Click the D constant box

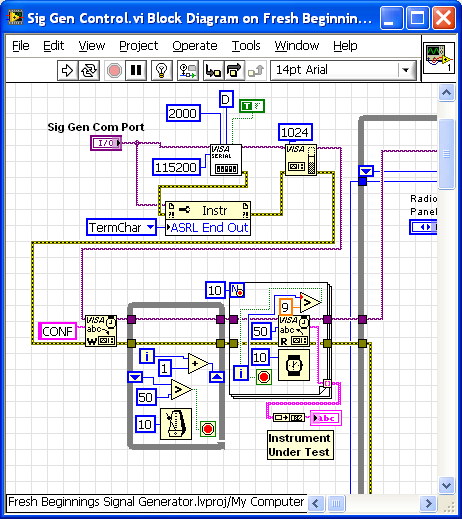226,99
